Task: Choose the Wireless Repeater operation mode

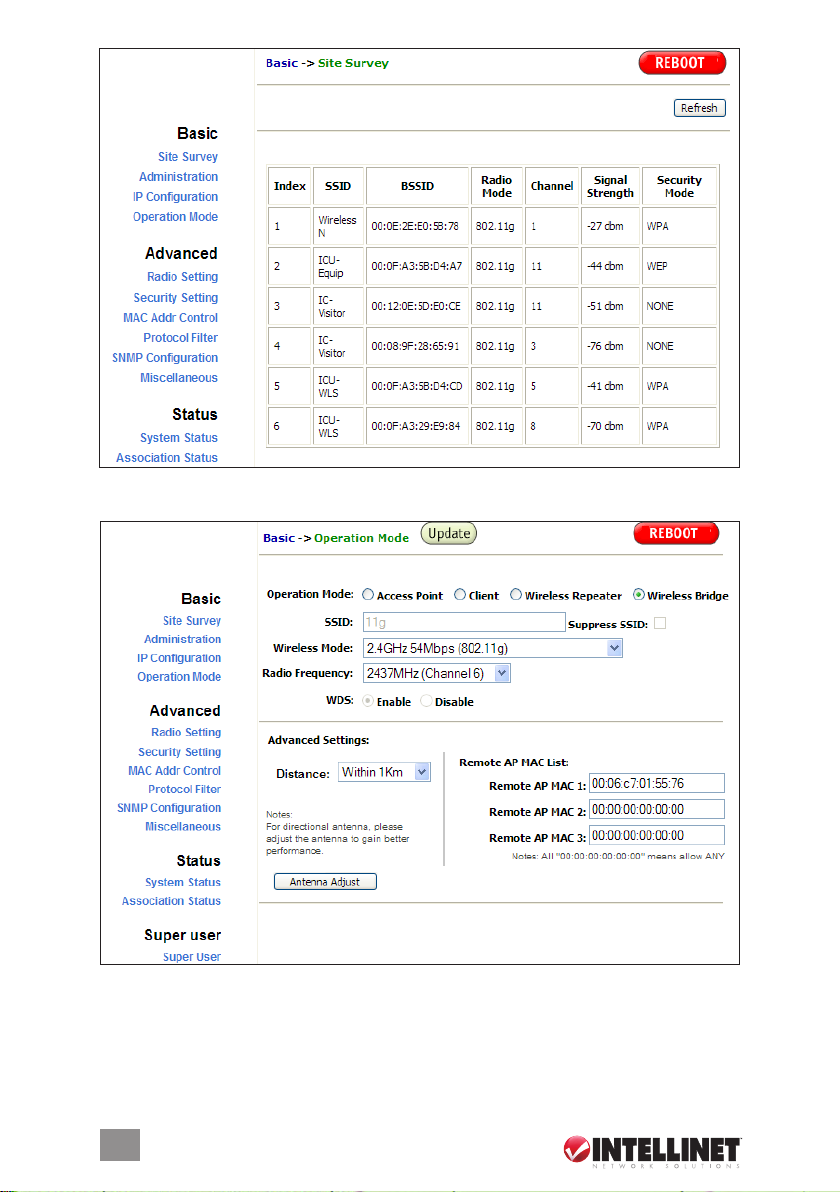Action: click(x=516, y=595)
